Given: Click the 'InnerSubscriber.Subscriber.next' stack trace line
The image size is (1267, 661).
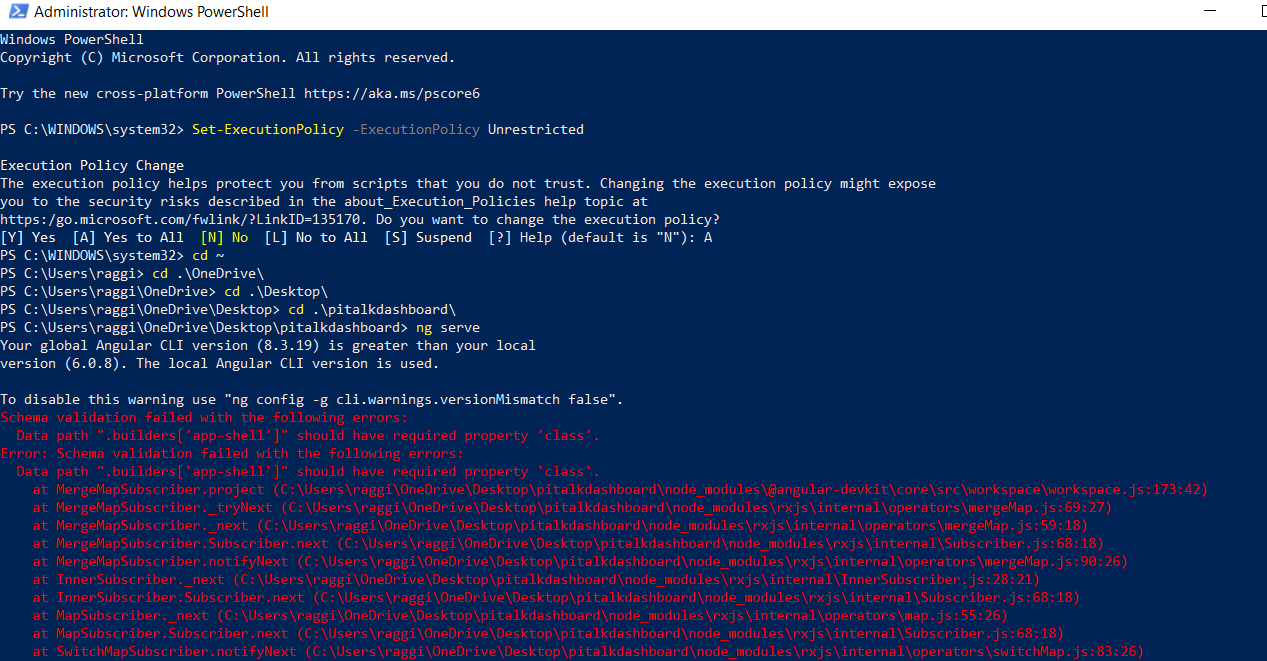Looking at the screenshot, I should [x=556, y=597].
